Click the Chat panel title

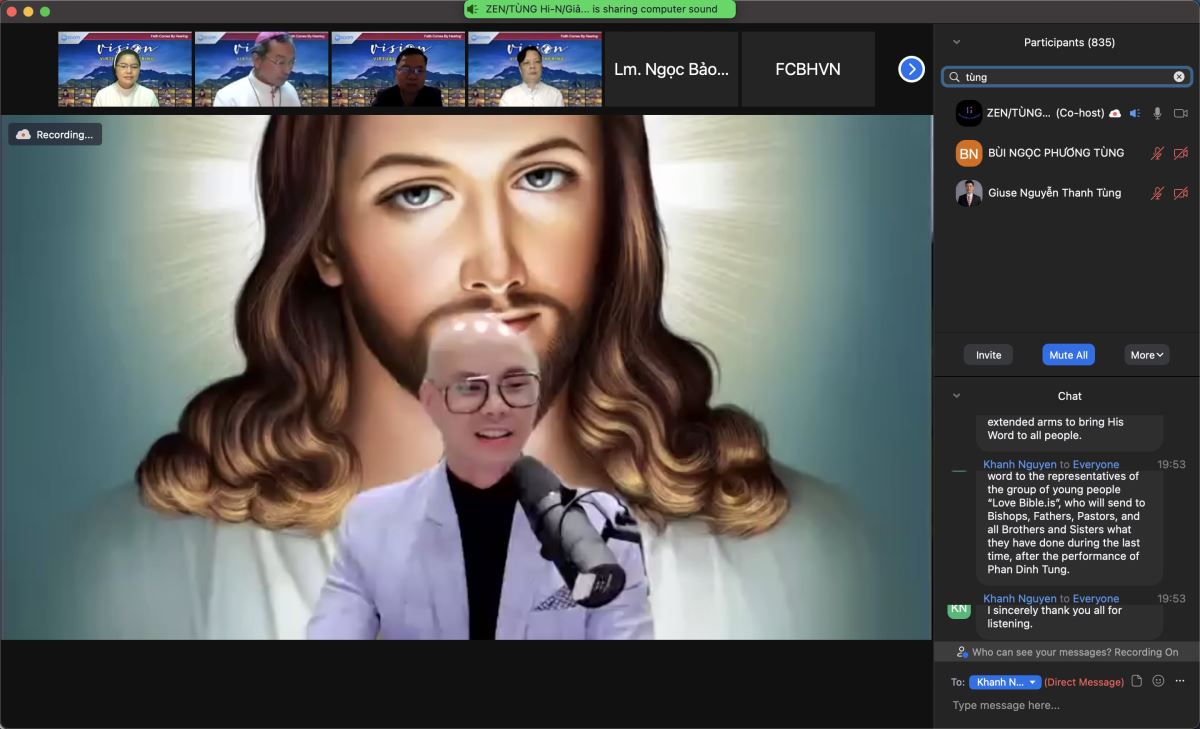click(1070, 396)
